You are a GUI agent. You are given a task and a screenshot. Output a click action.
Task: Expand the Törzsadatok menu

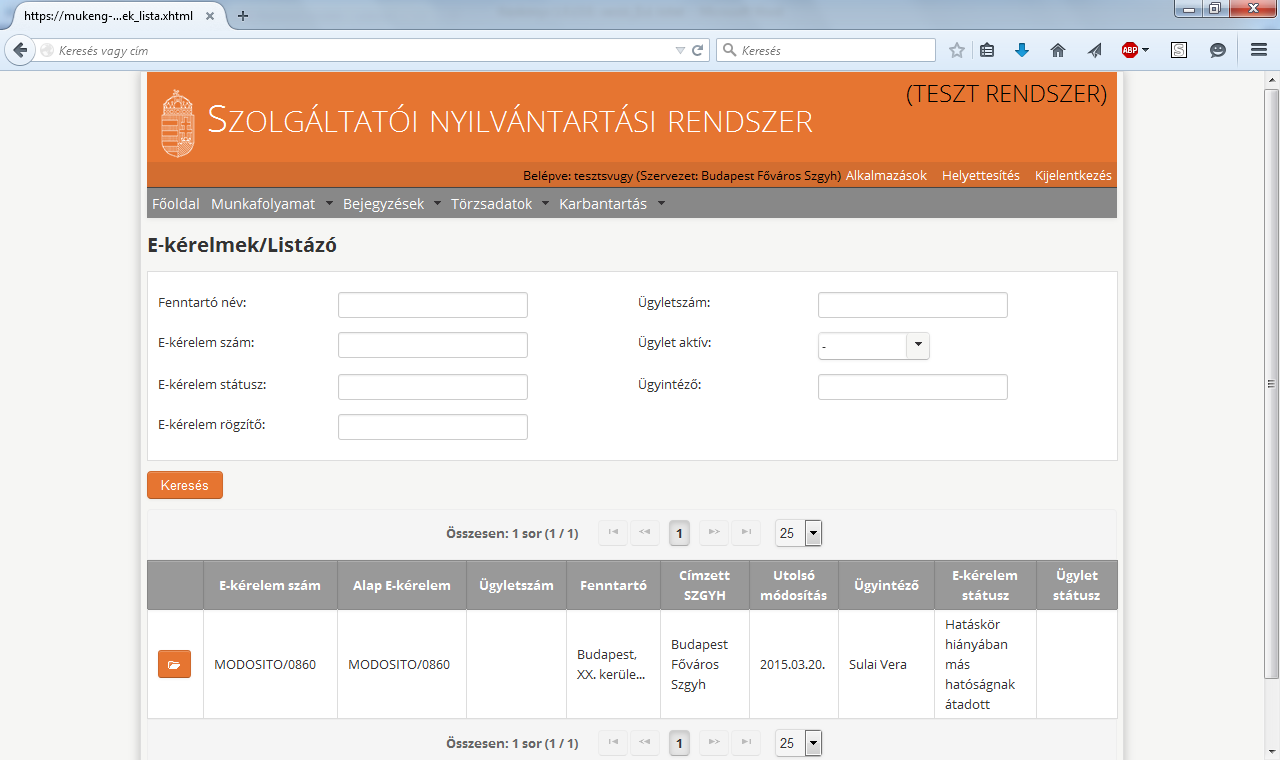(500, 204)
